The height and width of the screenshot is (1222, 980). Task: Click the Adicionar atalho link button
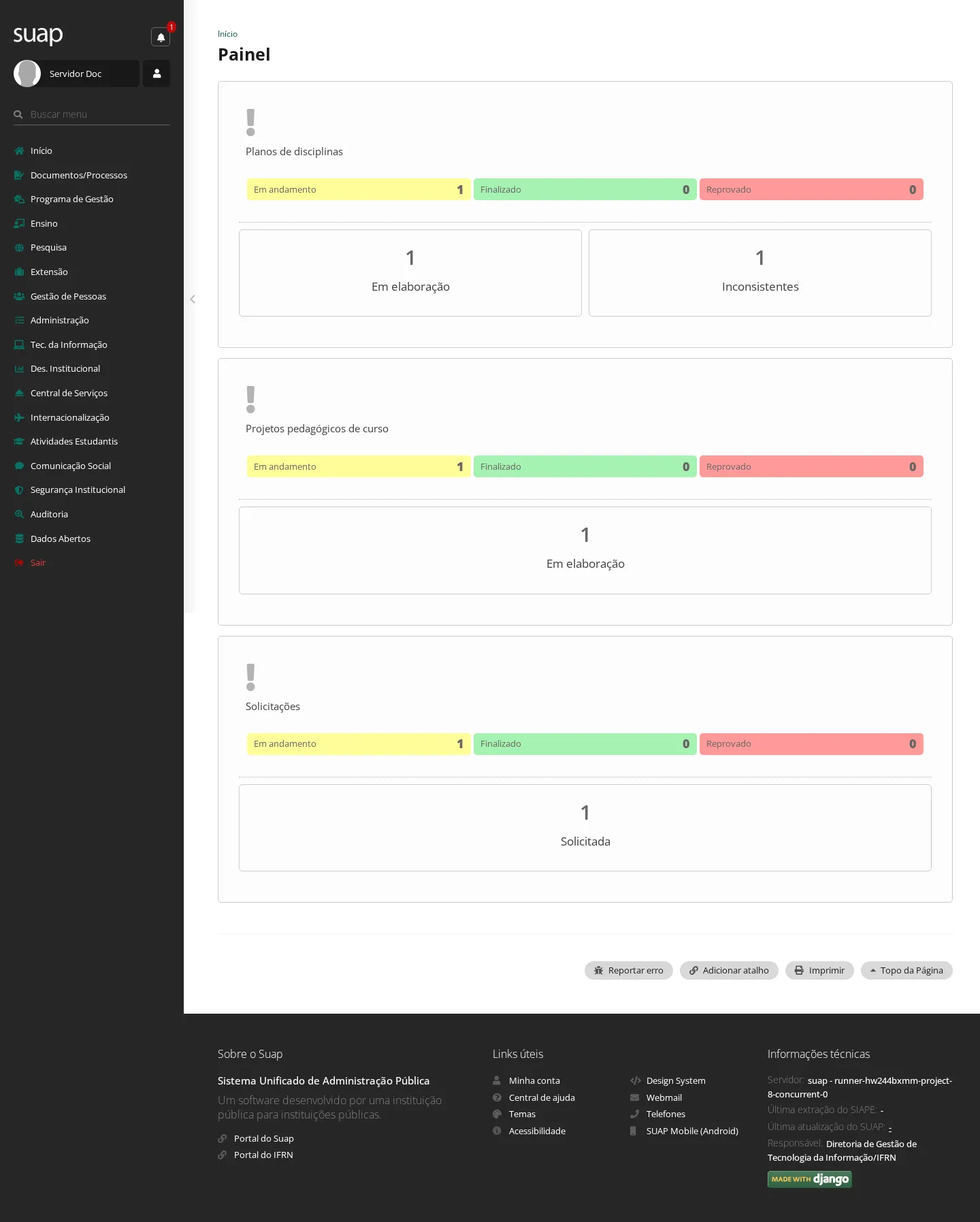729,970
